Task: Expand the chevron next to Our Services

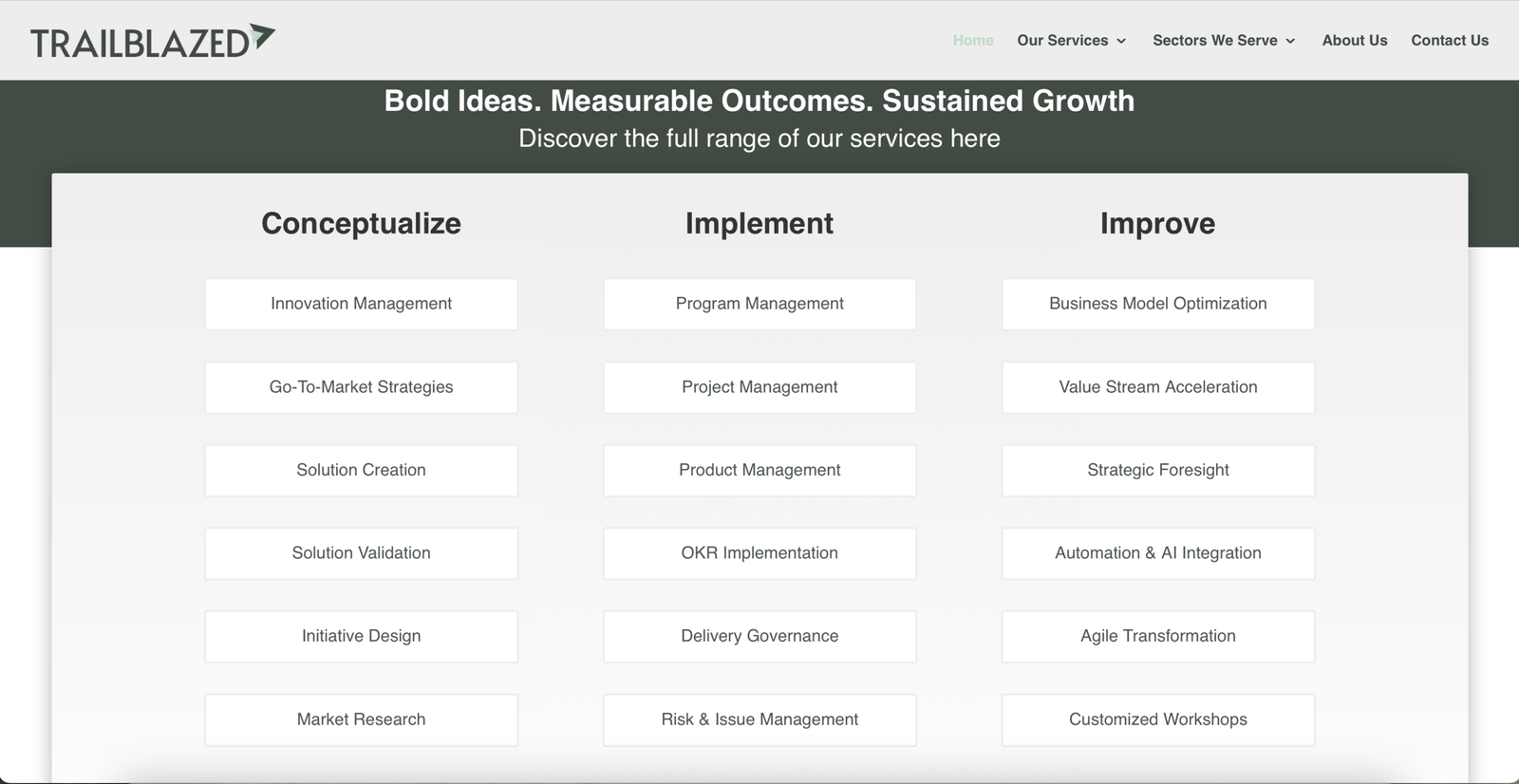Action: 1123,41
